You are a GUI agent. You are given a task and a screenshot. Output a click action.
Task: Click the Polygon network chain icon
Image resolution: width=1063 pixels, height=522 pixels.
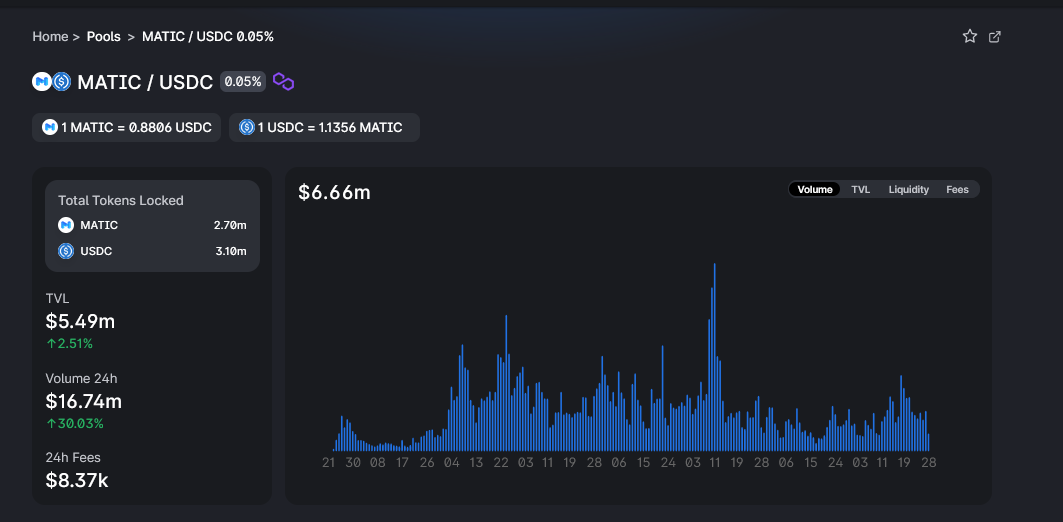coord(283,82)
